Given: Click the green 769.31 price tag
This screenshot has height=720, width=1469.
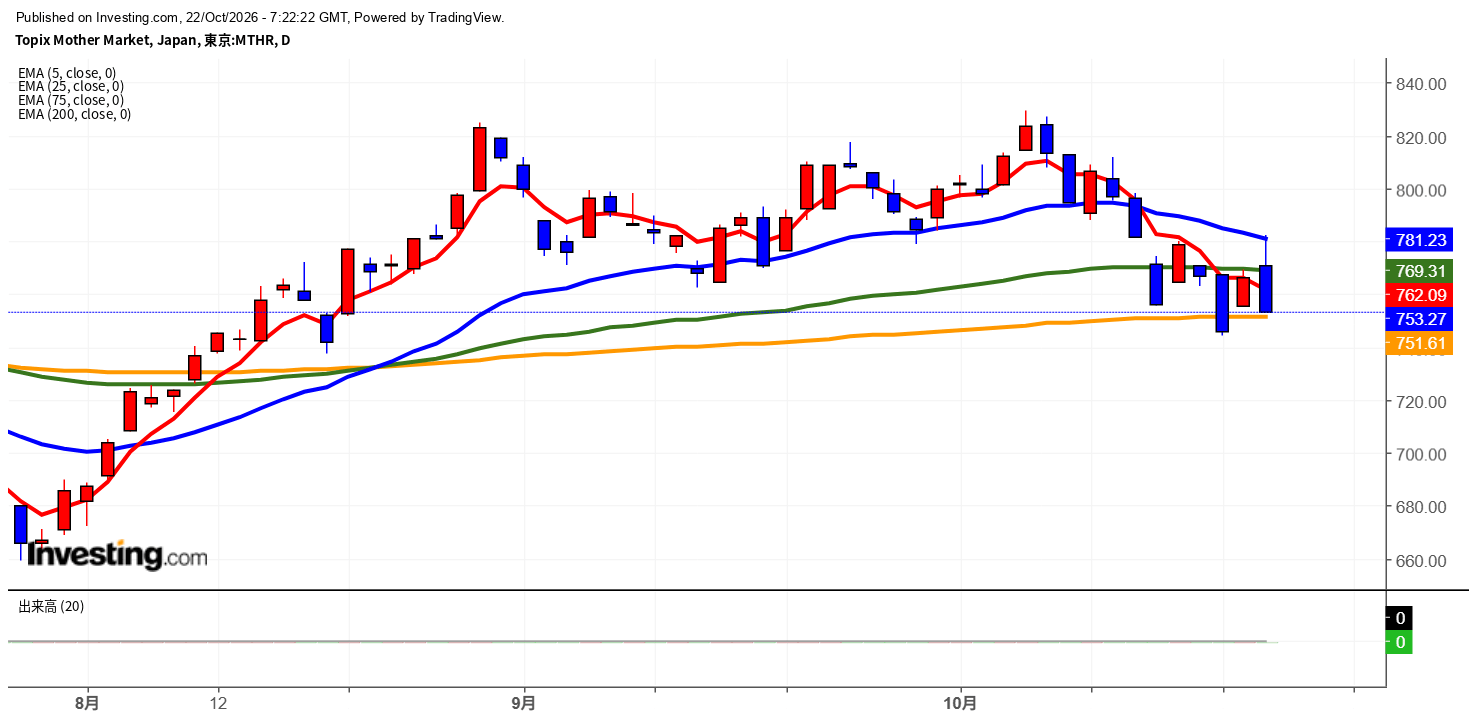Looking at the screenshot, I should (x=1419, y=271).
